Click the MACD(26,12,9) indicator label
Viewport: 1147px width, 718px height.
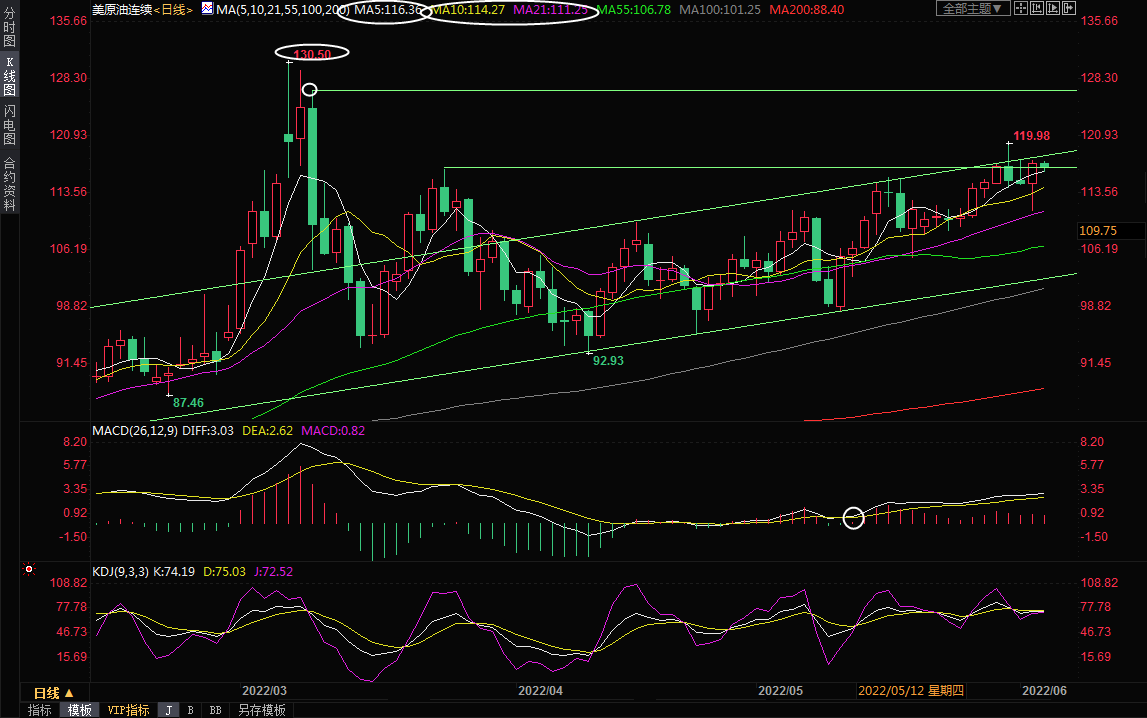click(134, 431)
